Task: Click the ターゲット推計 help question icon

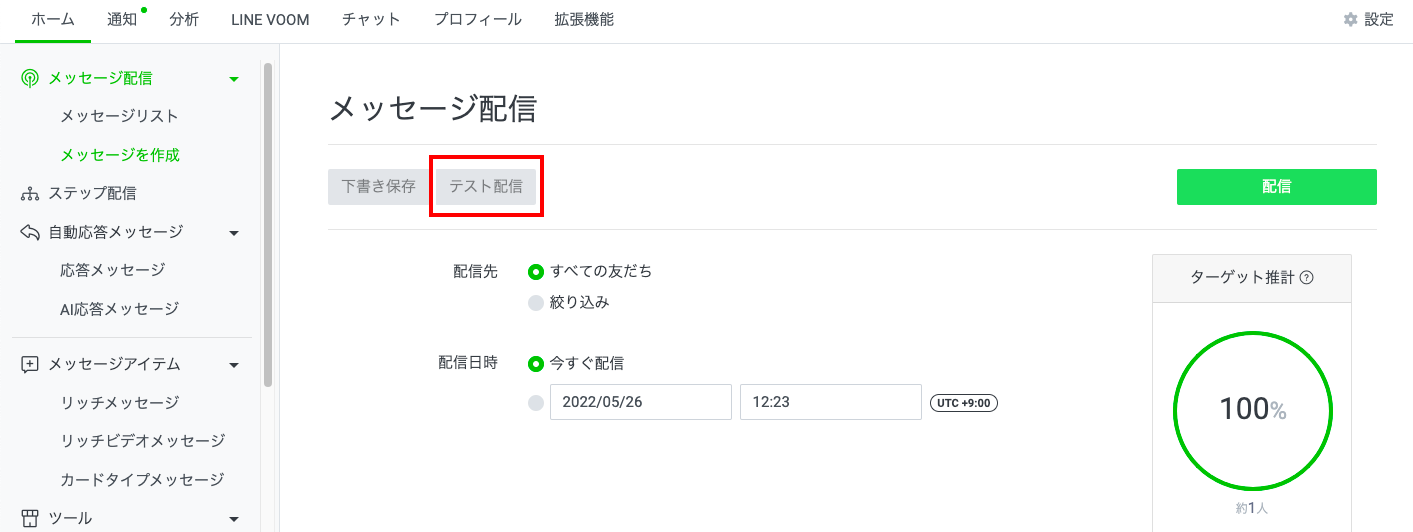Action: pyautogui.click(x=1306, y=278)
